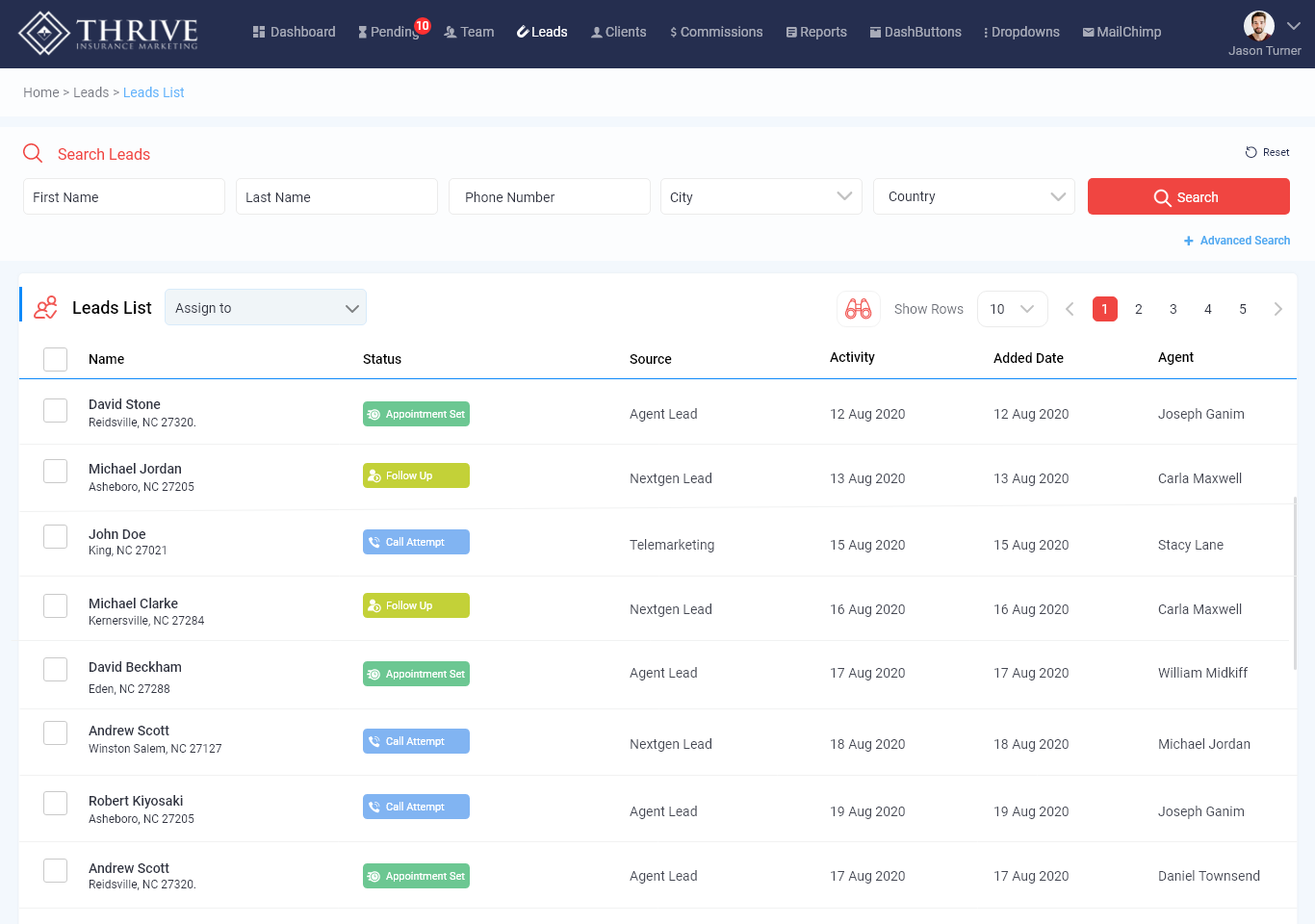This screenshot has height=924, width=1315.
Task: Click David Stone's Appointment Set status badge
Action: pos(416,414)
